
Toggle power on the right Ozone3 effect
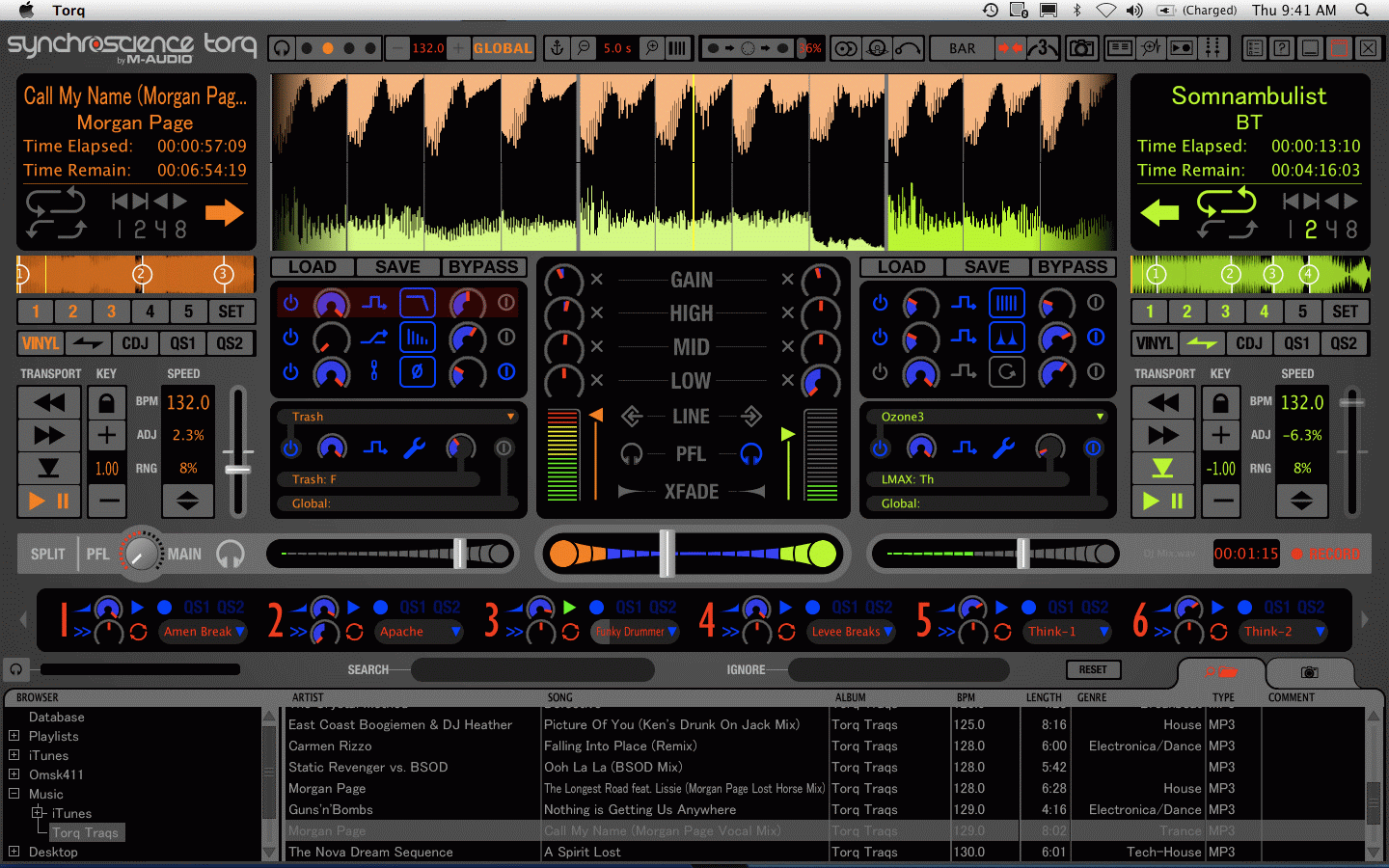[880, 448]
